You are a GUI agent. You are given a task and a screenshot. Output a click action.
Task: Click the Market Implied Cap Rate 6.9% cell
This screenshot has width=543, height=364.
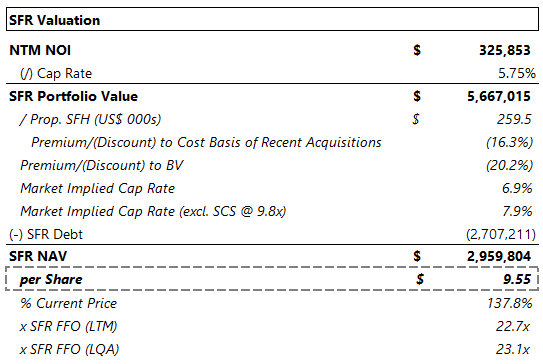[x=517, y=188]
